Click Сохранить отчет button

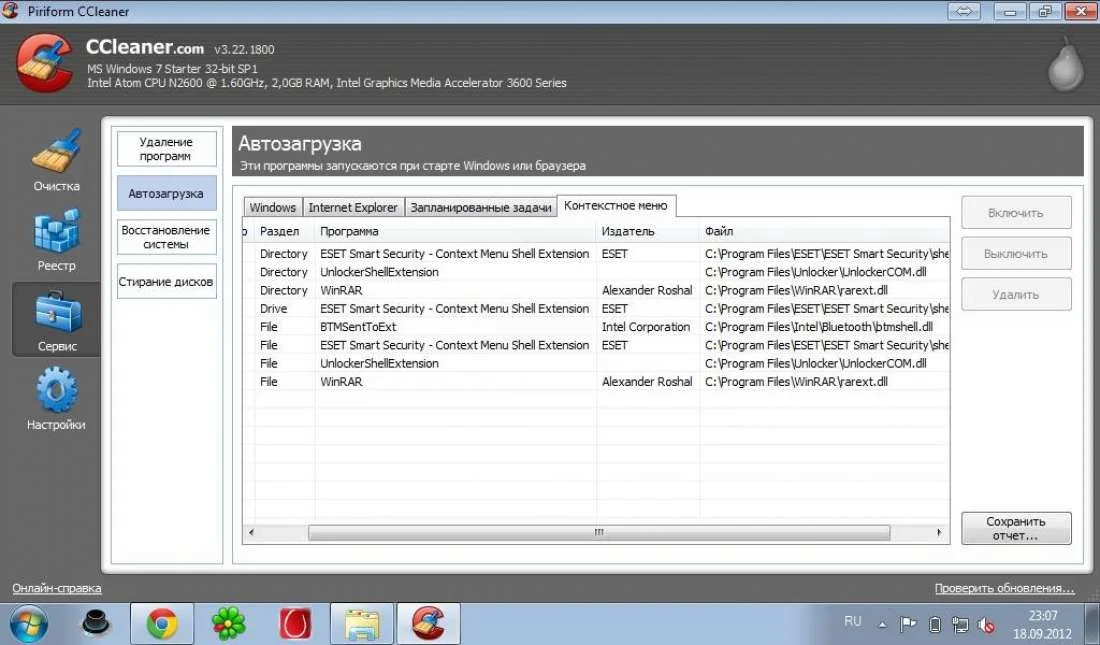click(x=1016, y=528)
